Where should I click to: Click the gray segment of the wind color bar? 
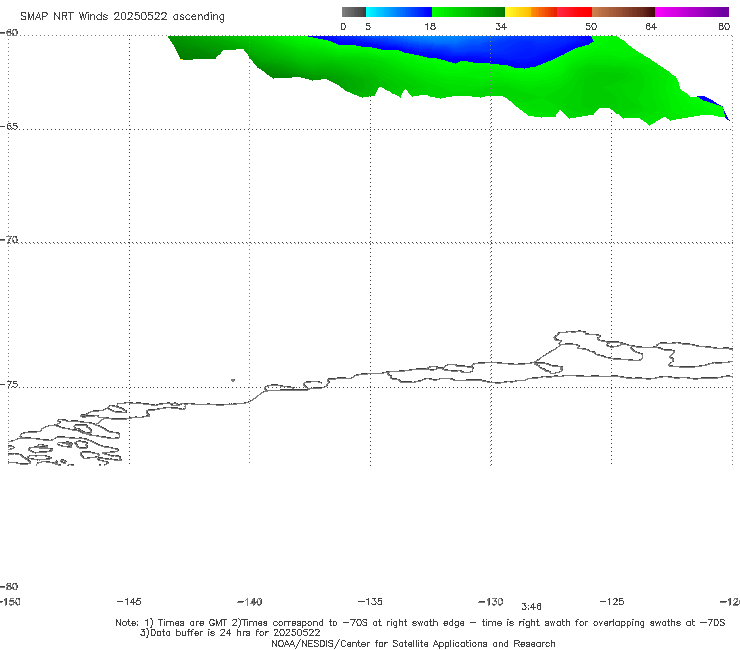click(x=353, y=12)
